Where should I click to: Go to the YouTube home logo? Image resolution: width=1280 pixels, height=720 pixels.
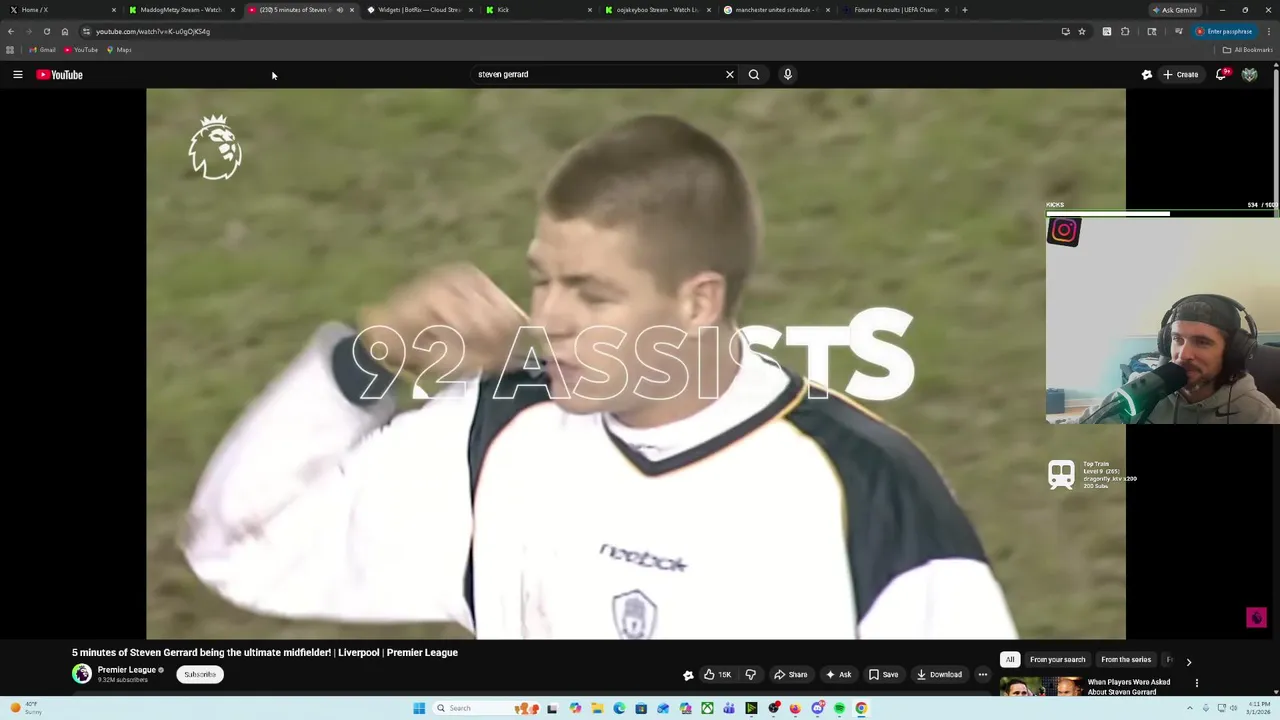coord(60,75)
